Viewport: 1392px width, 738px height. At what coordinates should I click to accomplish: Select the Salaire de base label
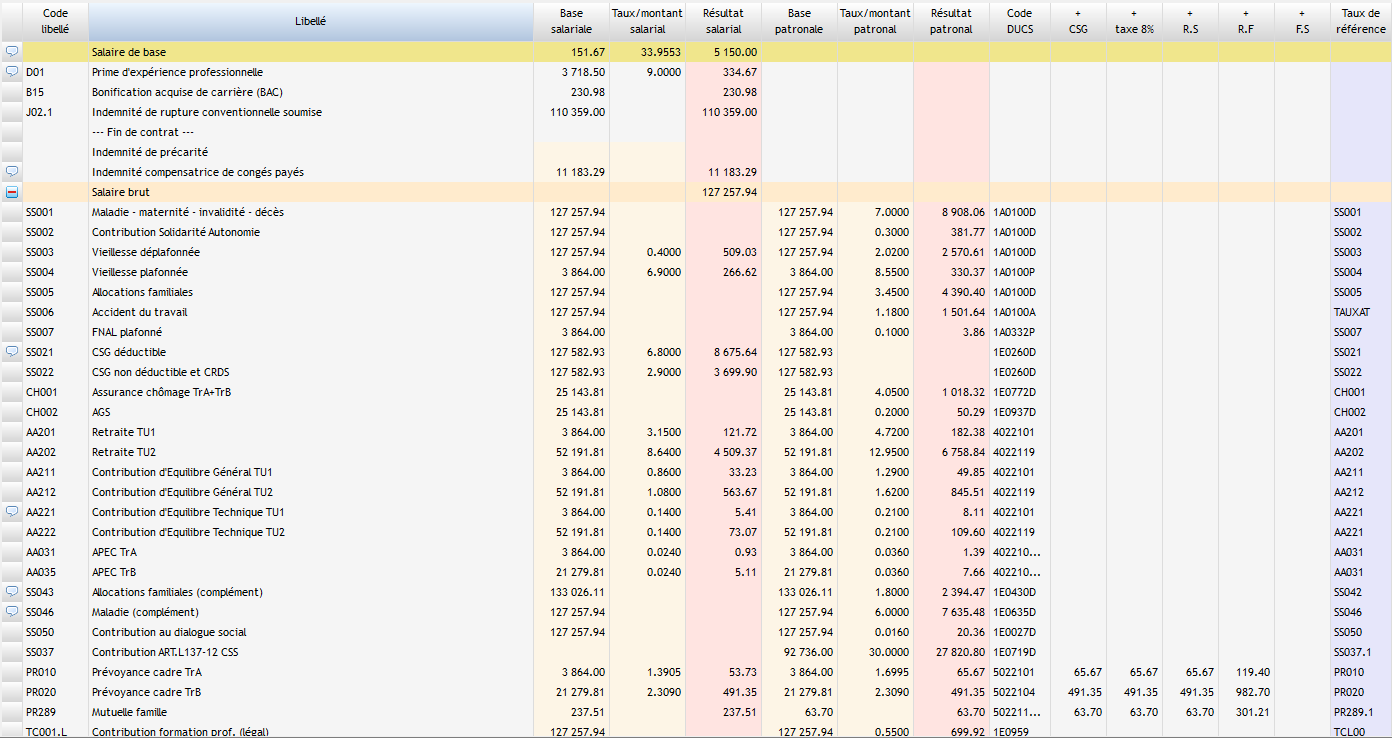click(x=129, y=52)
